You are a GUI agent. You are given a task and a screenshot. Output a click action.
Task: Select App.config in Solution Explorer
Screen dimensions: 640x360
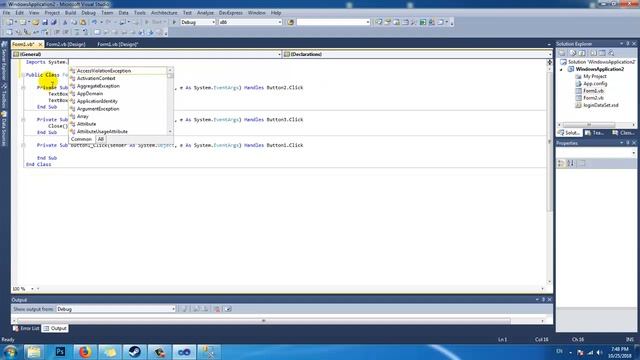tap(595, 84)
